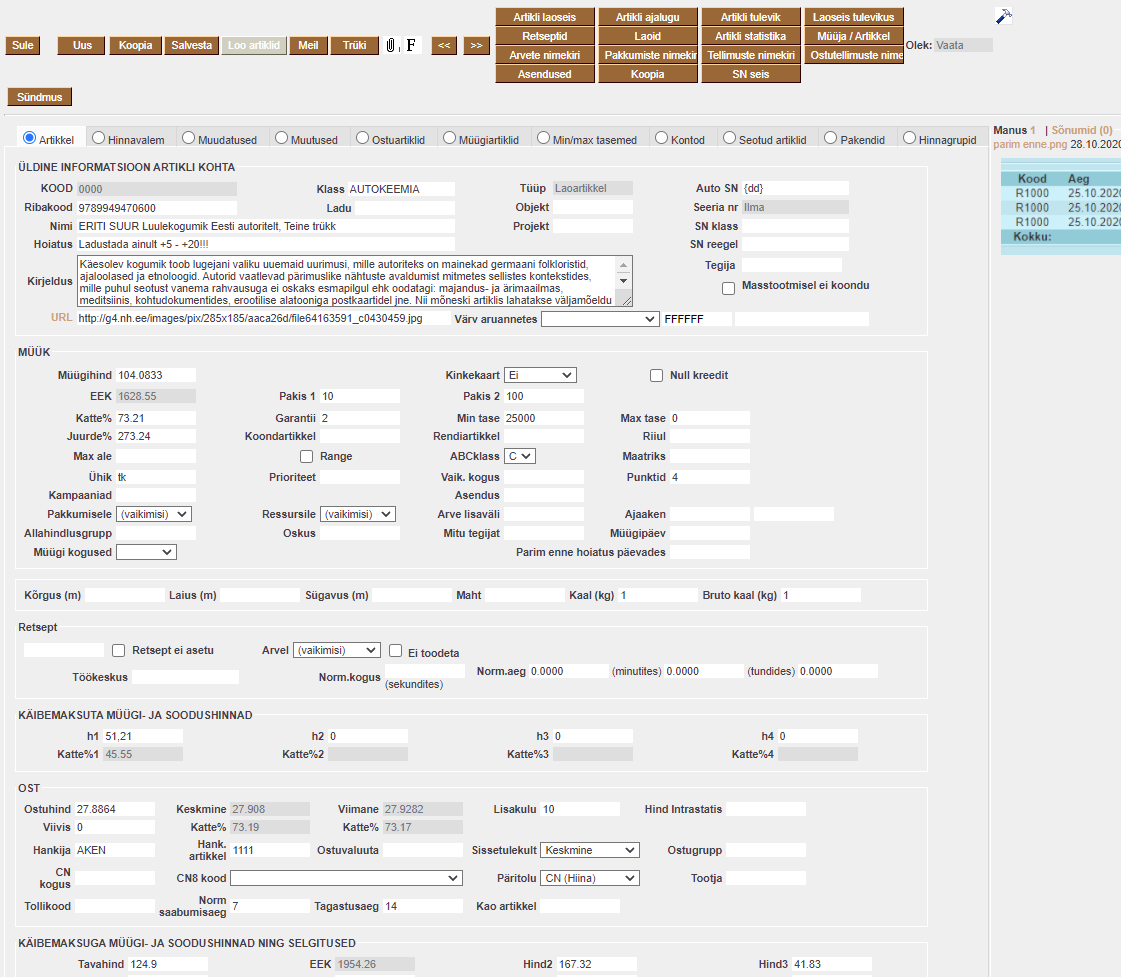Go to previous article with << button
Screen dimensions: 1121x977
[x=444, y=46]
